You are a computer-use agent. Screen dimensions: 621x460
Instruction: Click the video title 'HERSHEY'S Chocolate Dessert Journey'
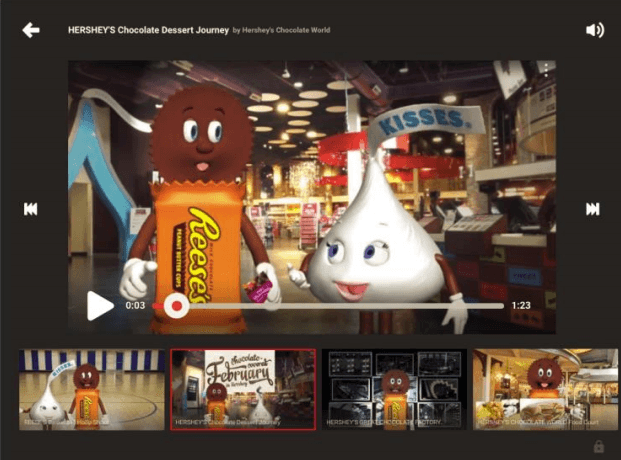tap(149, 30)
